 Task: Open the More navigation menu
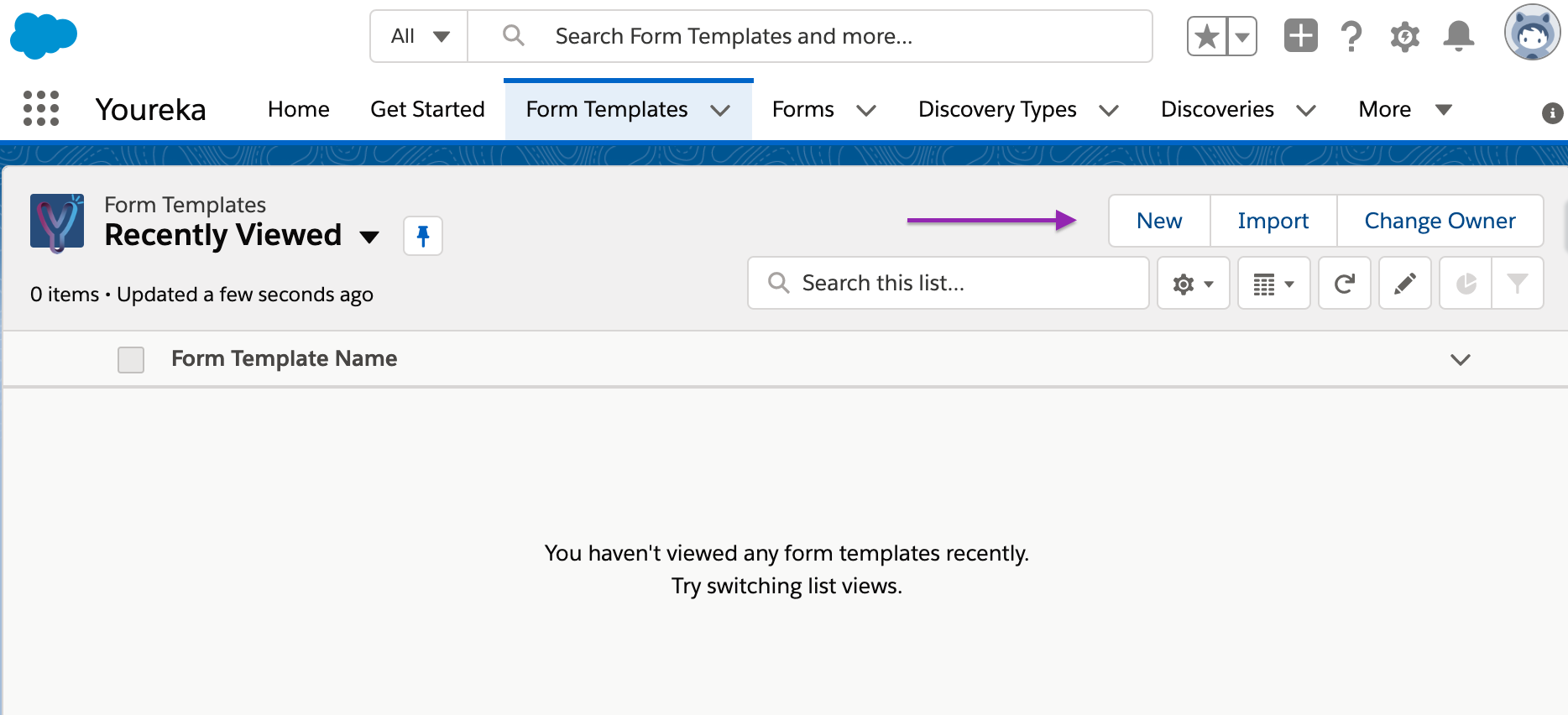pos(1405,109)
